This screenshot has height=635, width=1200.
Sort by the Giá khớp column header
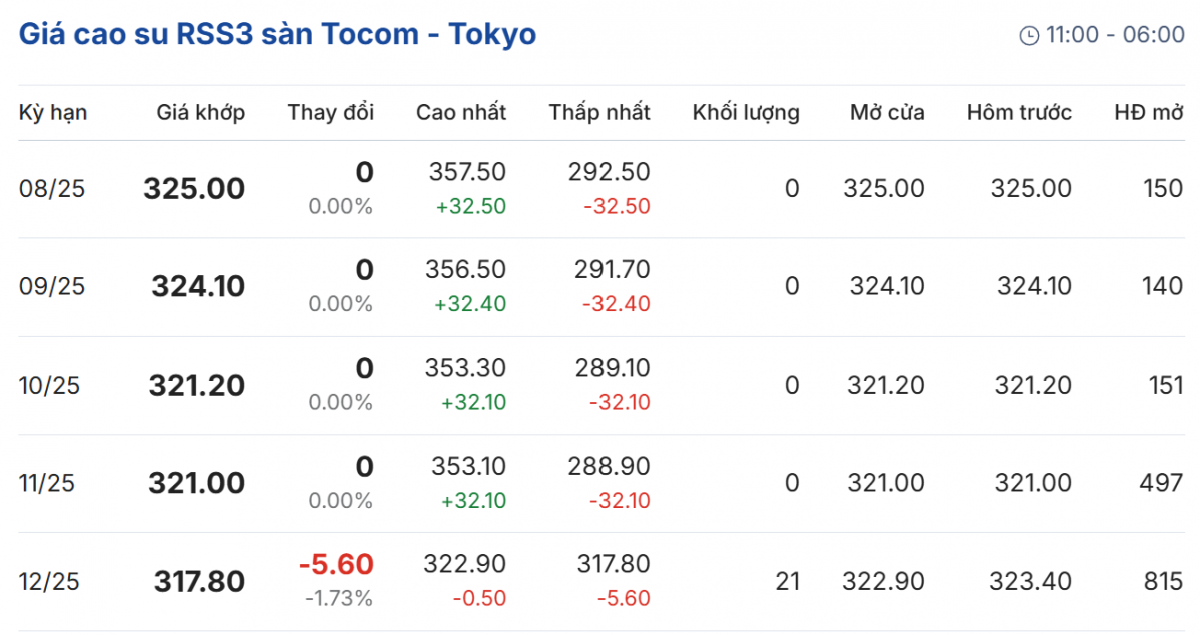pyautogui.click(x=200, y=113)
